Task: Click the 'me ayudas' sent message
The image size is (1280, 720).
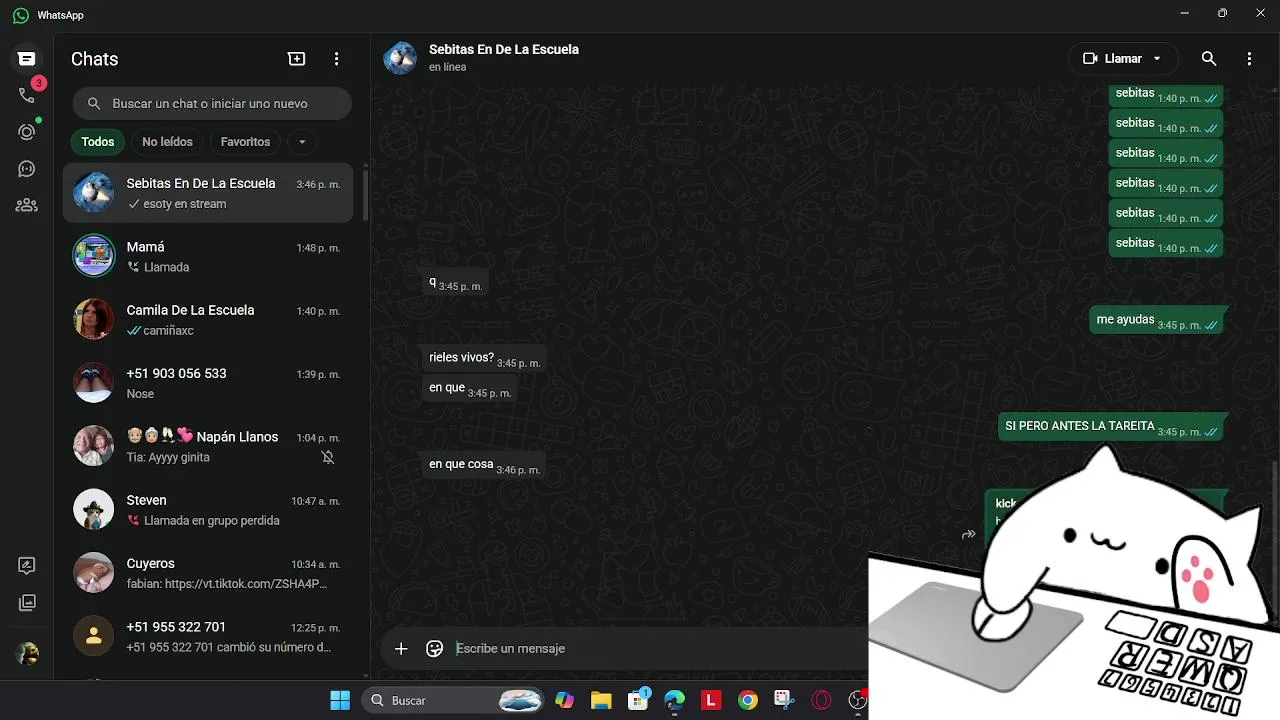Action: tap(1156, 320)
